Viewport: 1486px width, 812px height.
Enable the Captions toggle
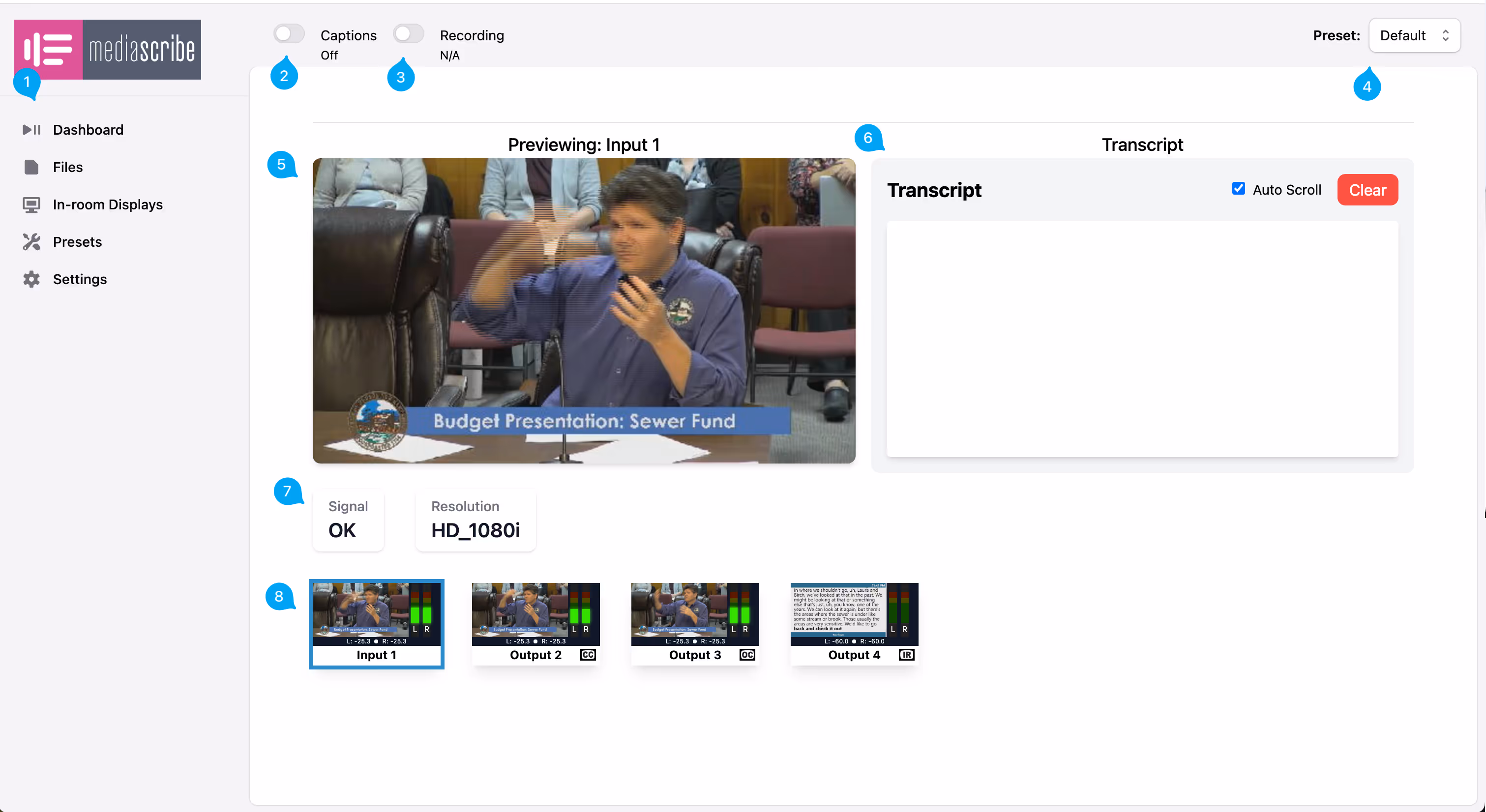click(x=289, y=33)
